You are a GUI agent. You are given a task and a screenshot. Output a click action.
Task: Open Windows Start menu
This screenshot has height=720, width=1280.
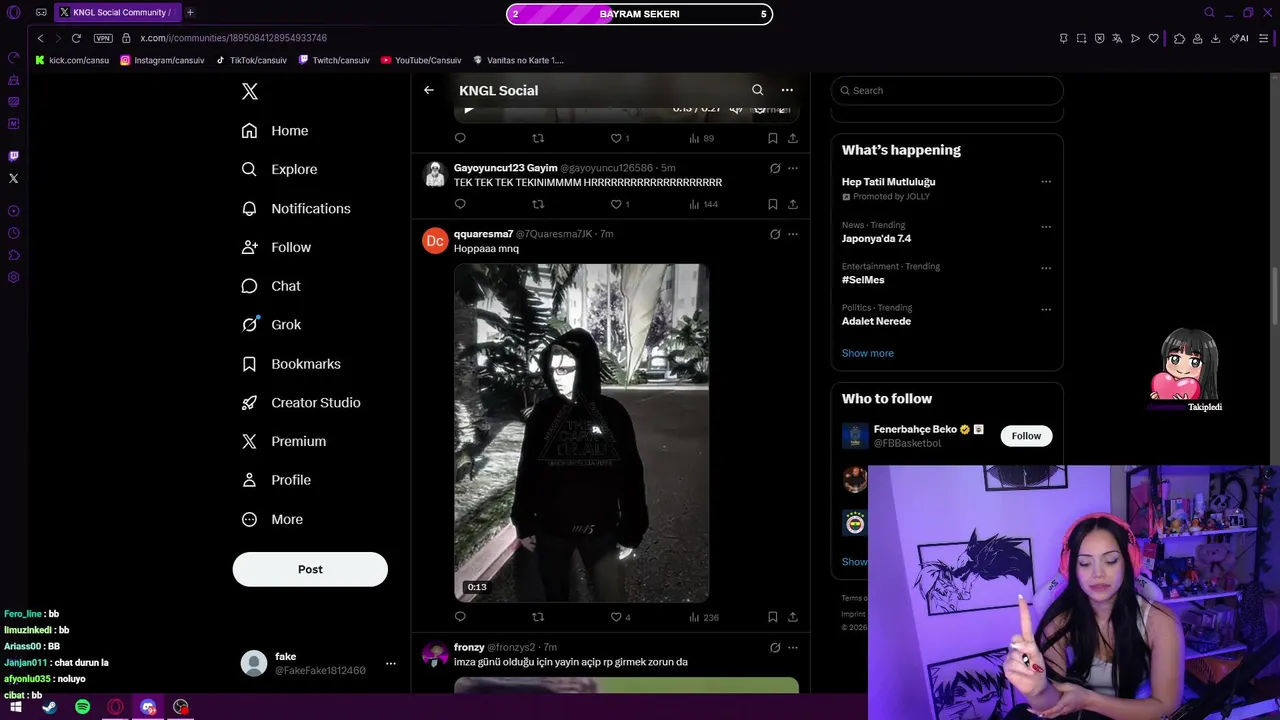click(x=16, y=707)
